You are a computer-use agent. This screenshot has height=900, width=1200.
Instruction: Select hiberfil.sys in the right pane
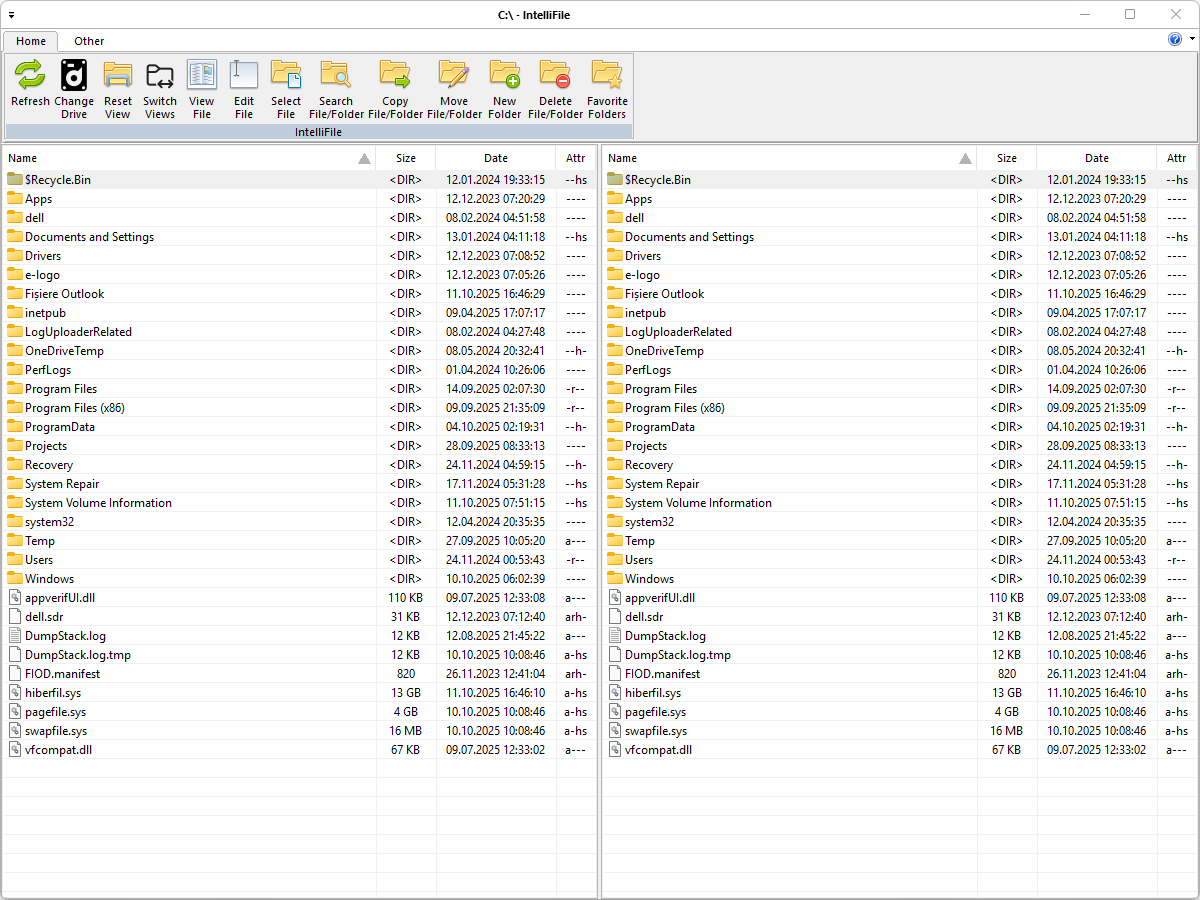[653, 693]
